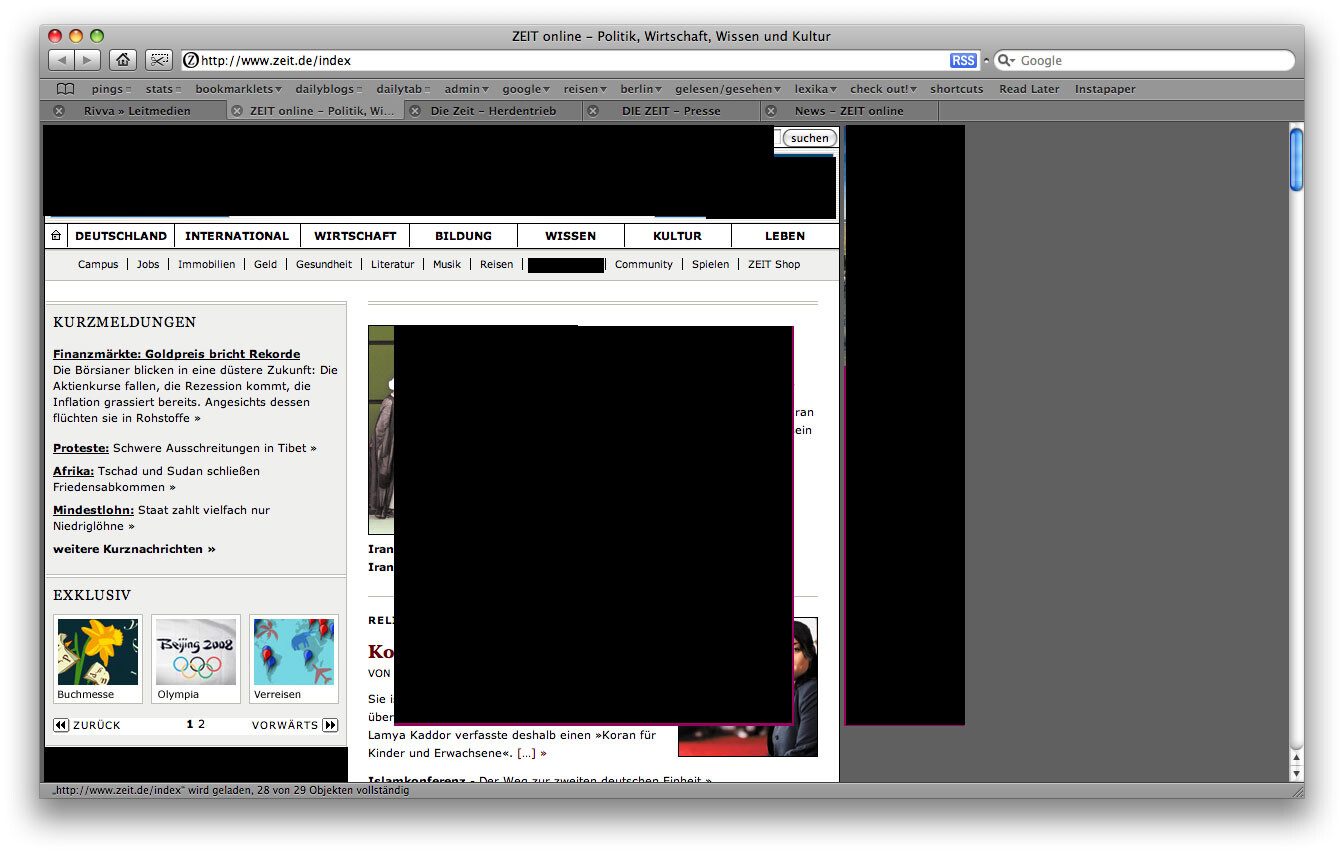Open the Immobilien subnavigation link

click(x=207, y=264)
